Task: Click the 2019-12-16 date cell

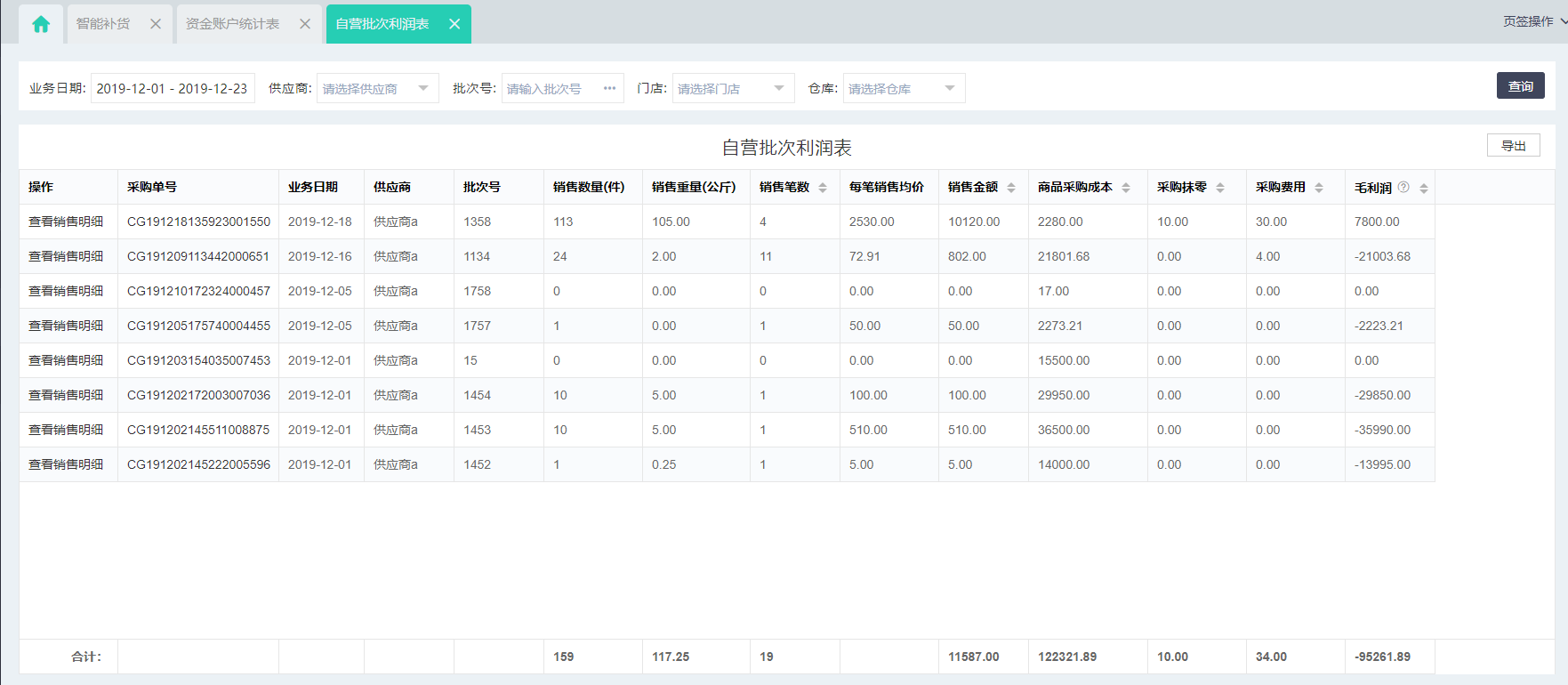Action: tap(320, 256)
